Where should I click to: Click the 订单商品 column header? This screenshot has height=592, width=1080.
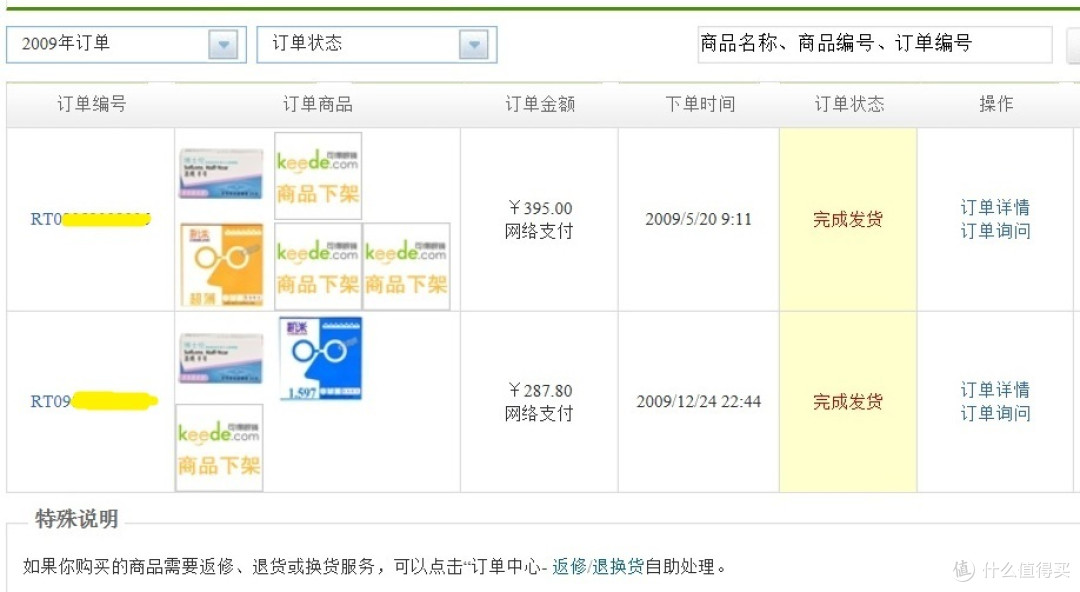(x=318, y=104)
